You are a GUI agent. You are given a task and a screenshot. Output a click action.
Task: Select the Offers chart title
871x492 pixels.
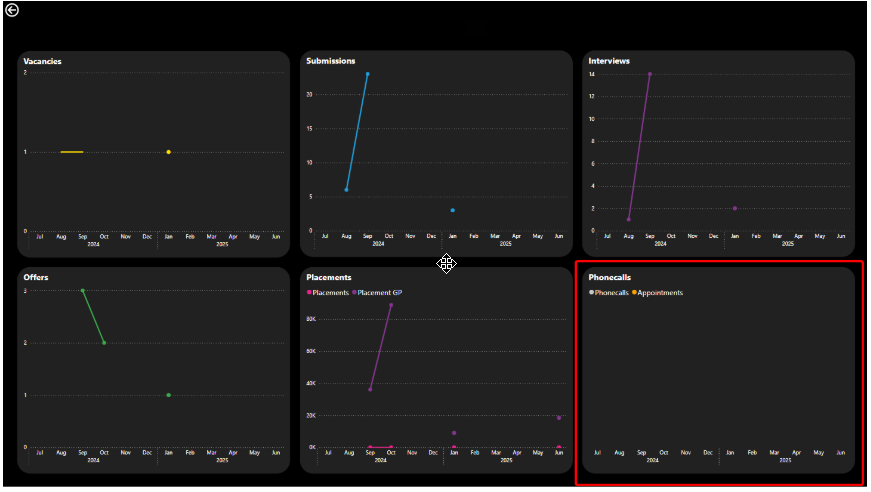[x=36, y=277]
